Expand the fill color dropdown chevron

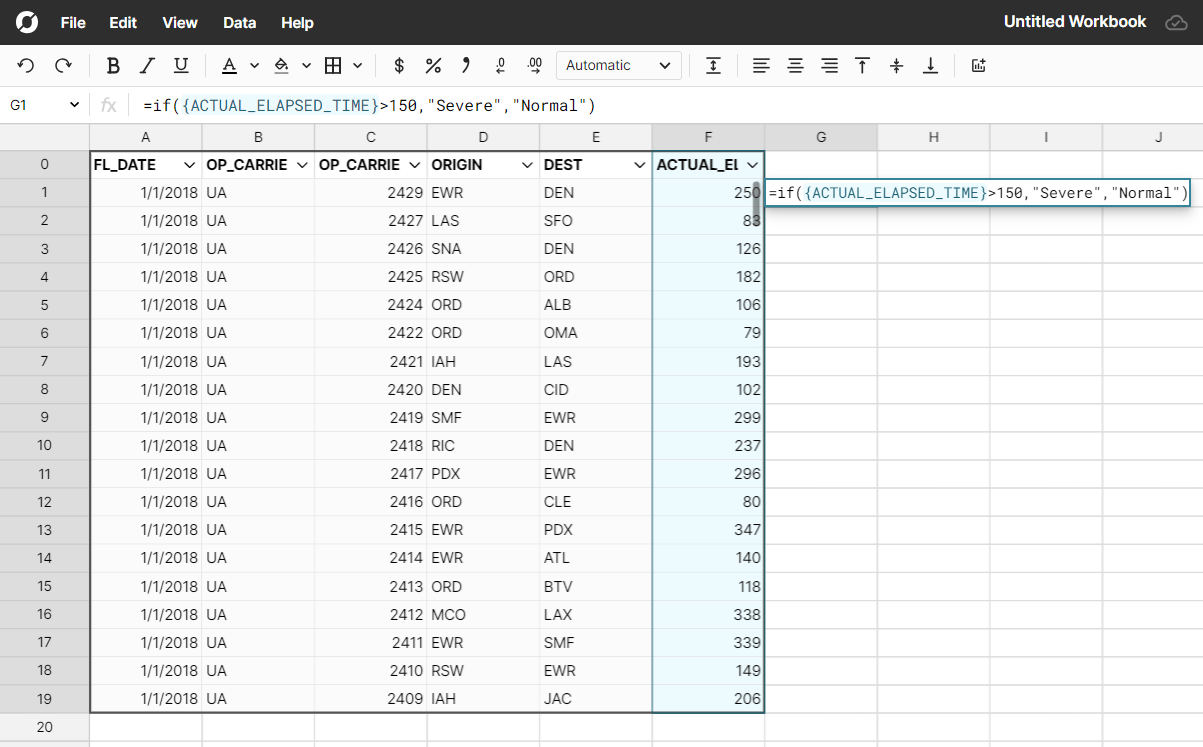306,65
